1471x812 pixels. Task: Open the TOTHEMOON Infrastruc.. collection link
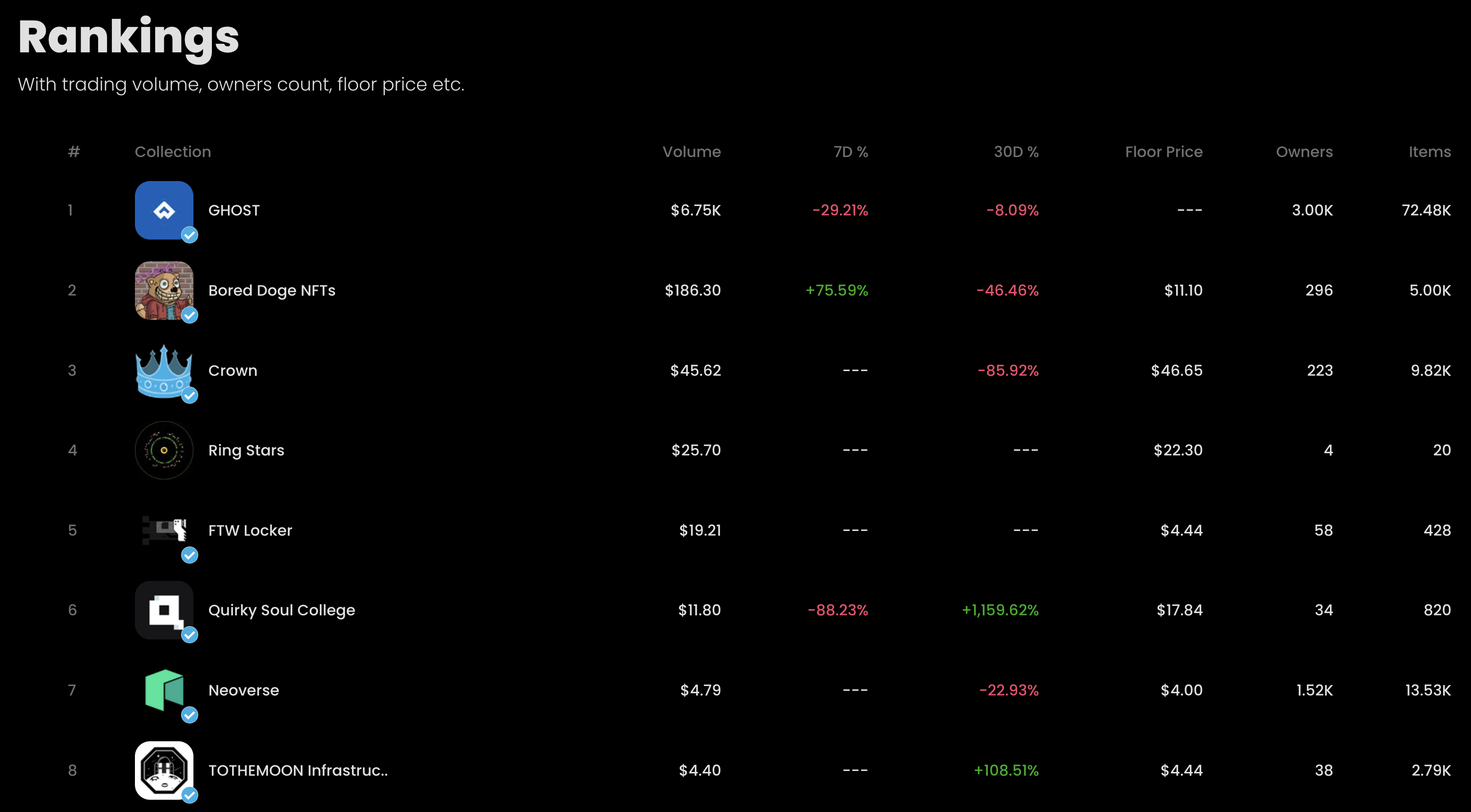tap(298, 771)
